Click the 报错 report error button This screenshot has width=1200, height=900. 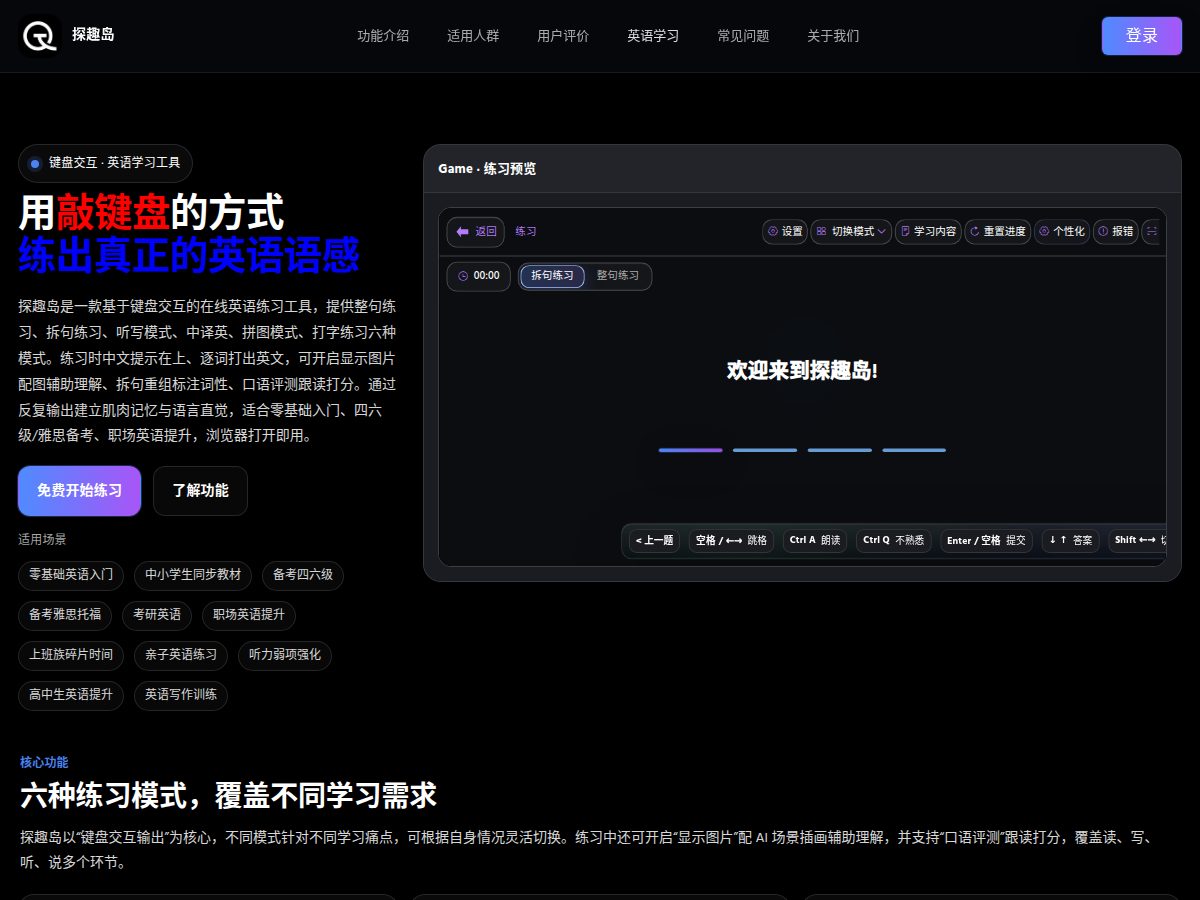(x=1116, y=231)
